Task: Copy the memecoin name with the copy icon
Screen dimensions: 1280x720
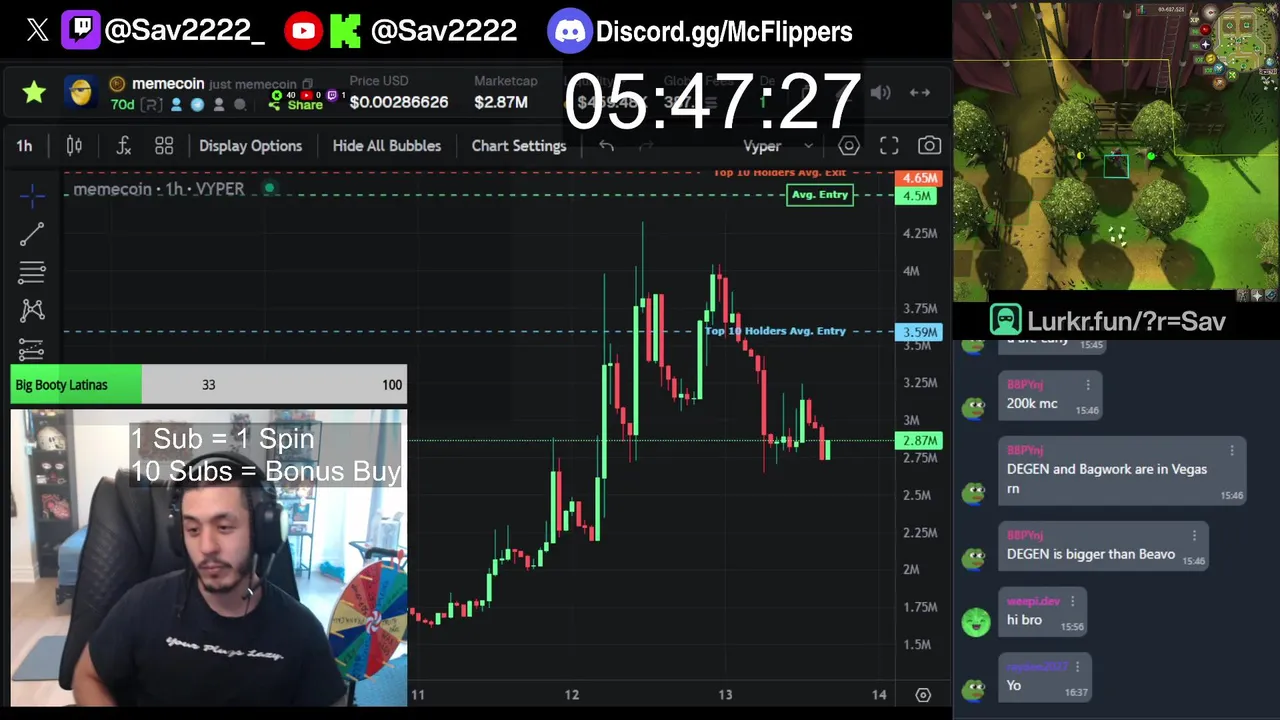Action: click(x=307, y=84)
